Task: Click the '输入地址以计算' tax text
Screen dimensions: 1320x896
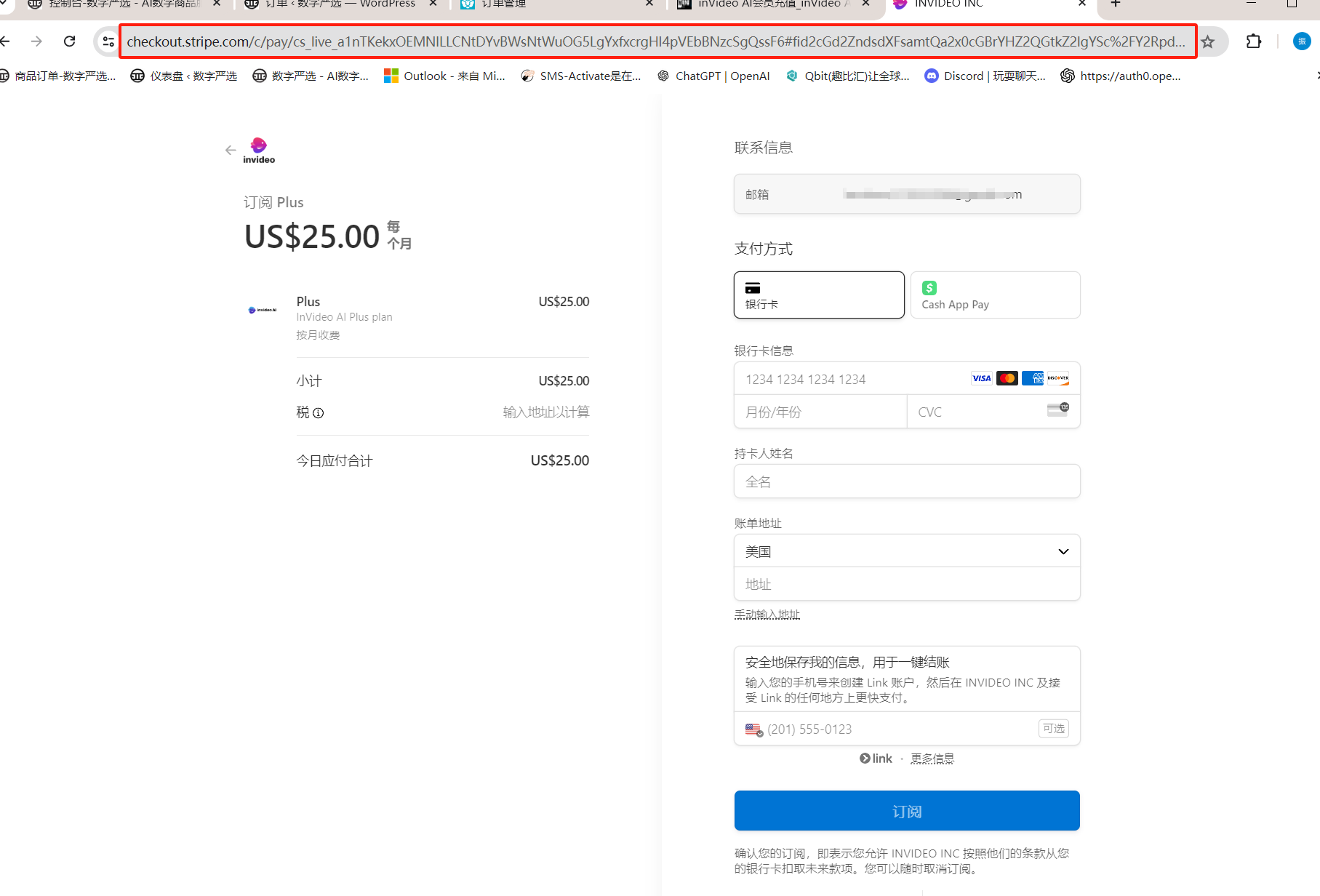Action: (546, 412)
